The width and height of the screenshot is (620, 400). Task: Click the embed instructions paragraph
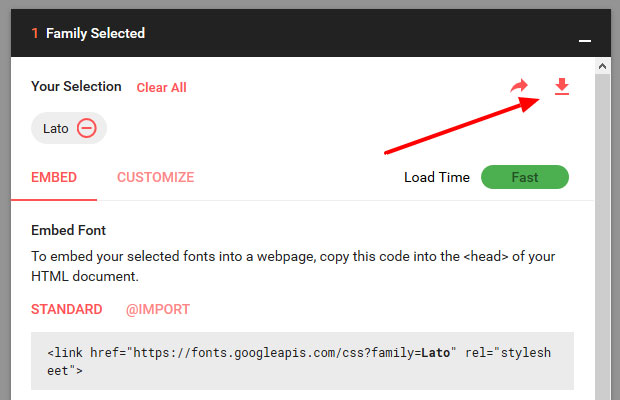click(290, 265)
